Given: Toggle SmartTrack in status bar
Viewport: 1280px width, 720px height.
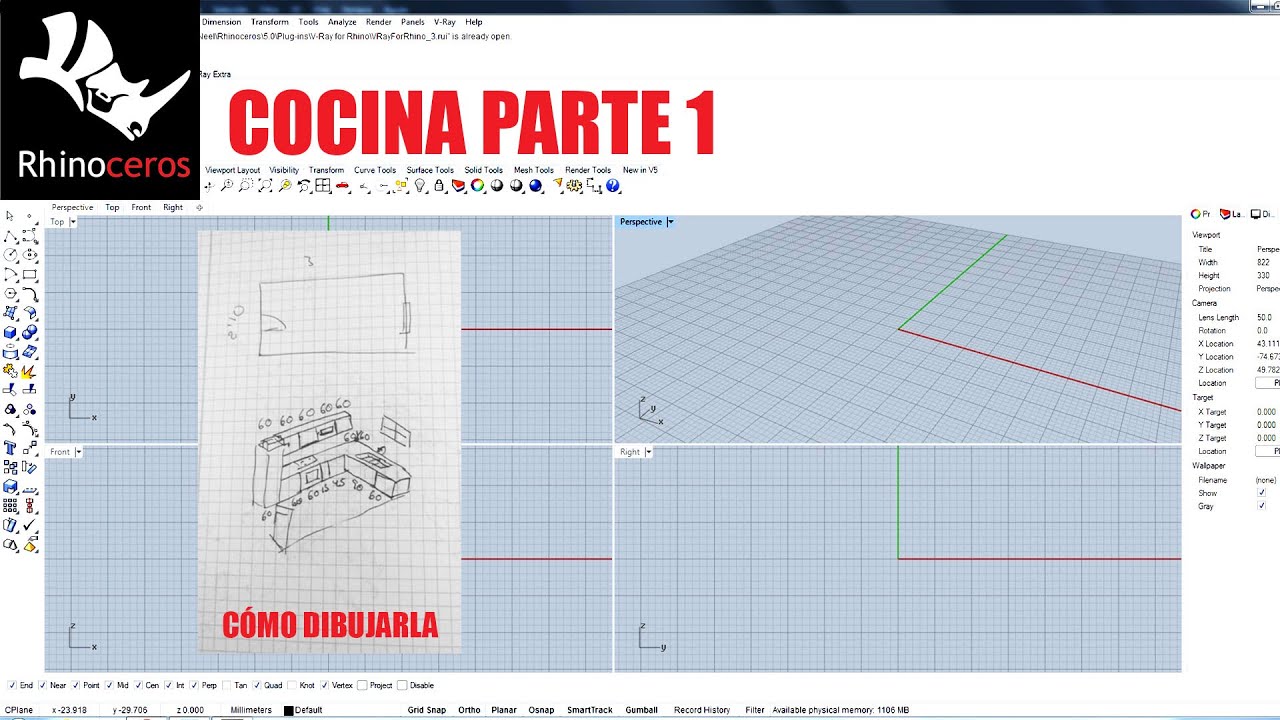Looking at the screenshot, I should (x=590, y=710).
